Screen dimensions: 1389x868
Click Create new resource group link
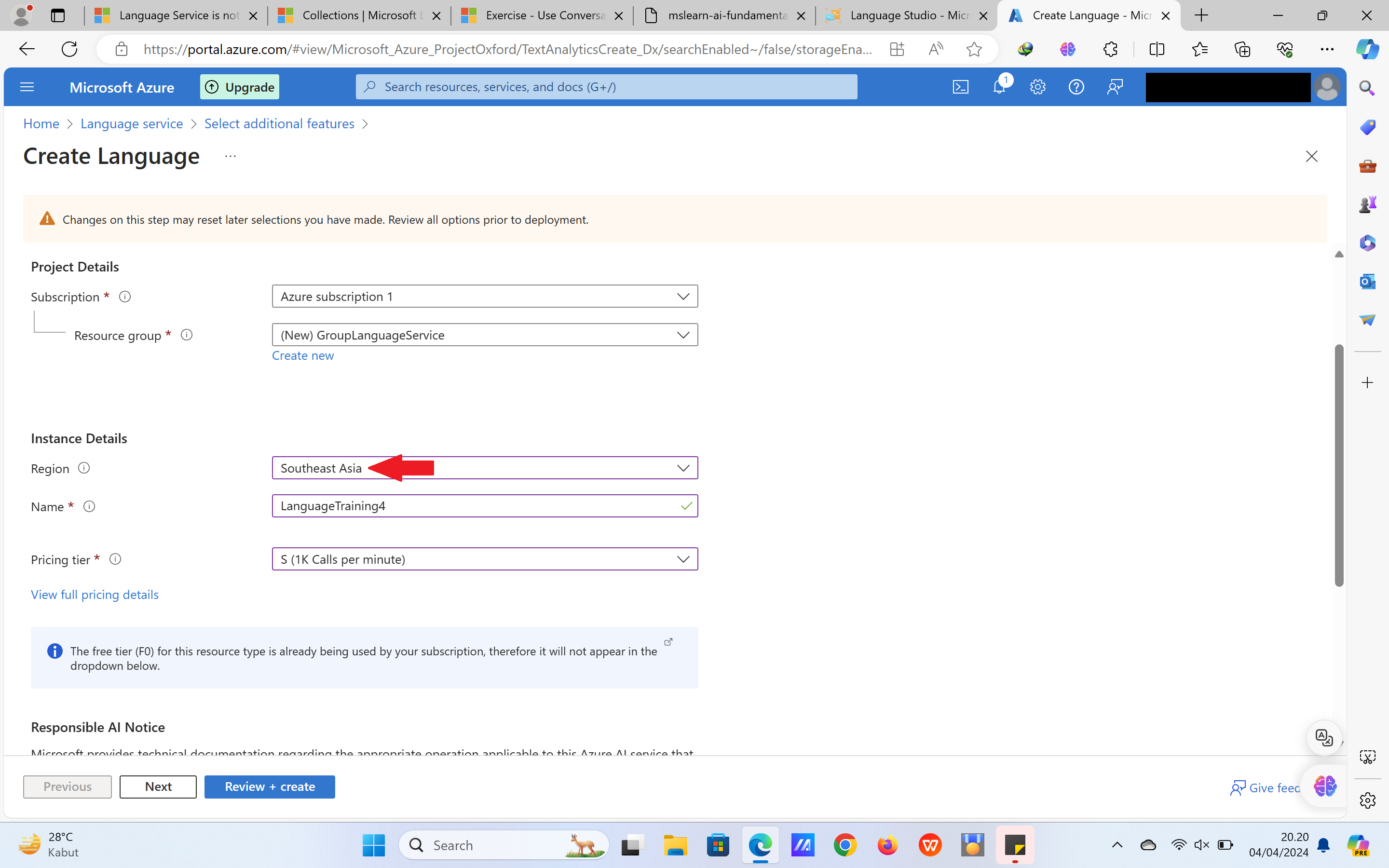[x=302, y=355]
